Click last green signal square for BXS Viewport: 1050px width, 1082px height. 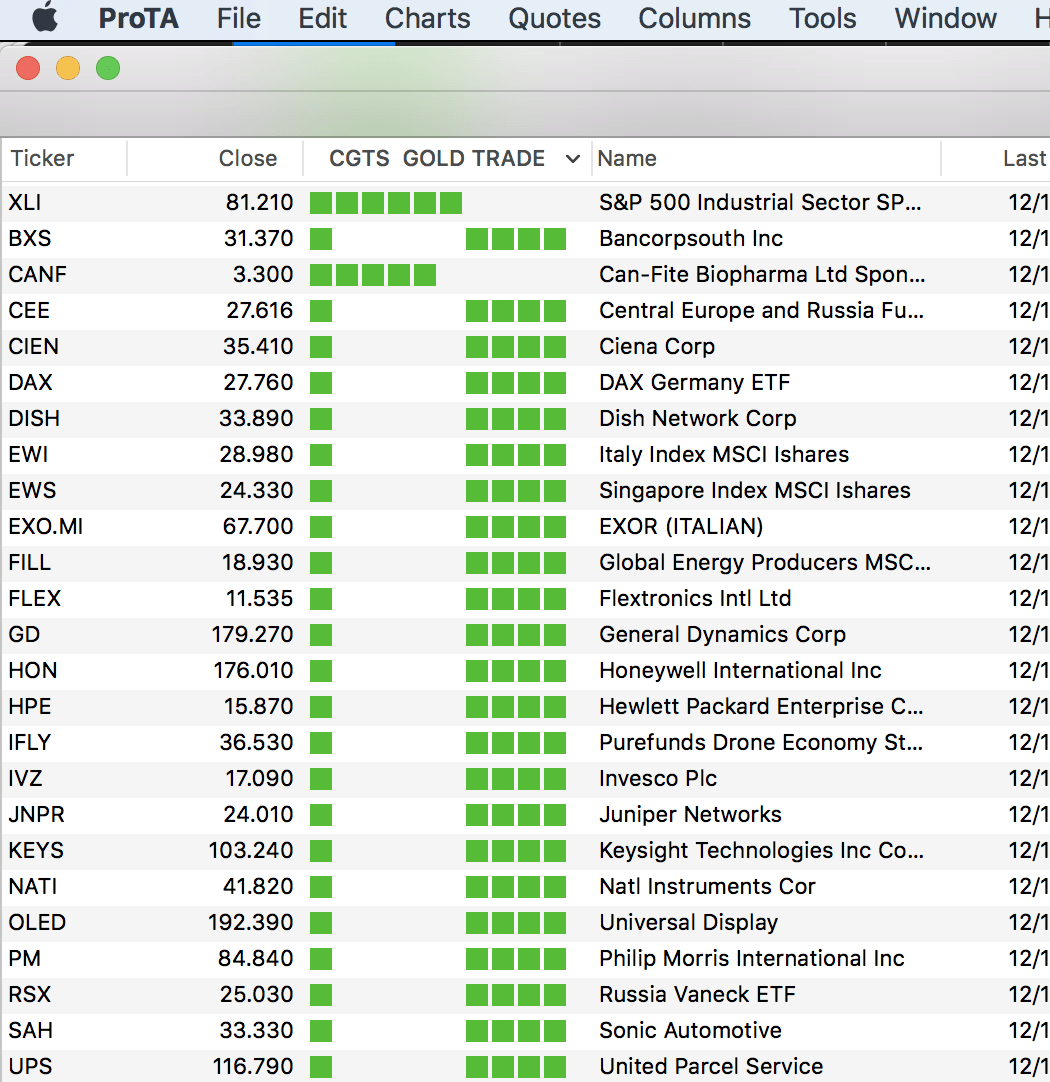555,239
